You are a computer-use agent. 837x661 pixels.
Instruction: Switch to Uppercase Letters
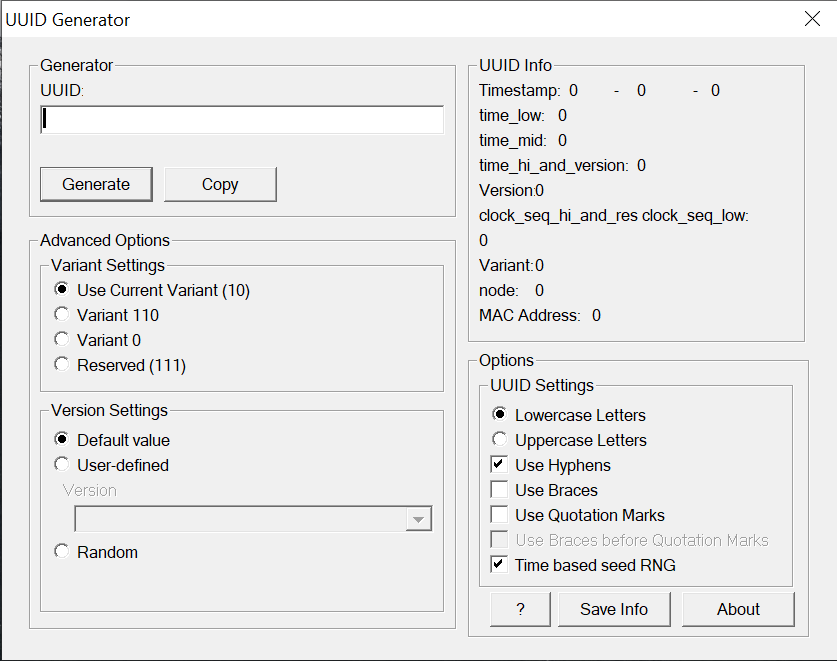500,440
